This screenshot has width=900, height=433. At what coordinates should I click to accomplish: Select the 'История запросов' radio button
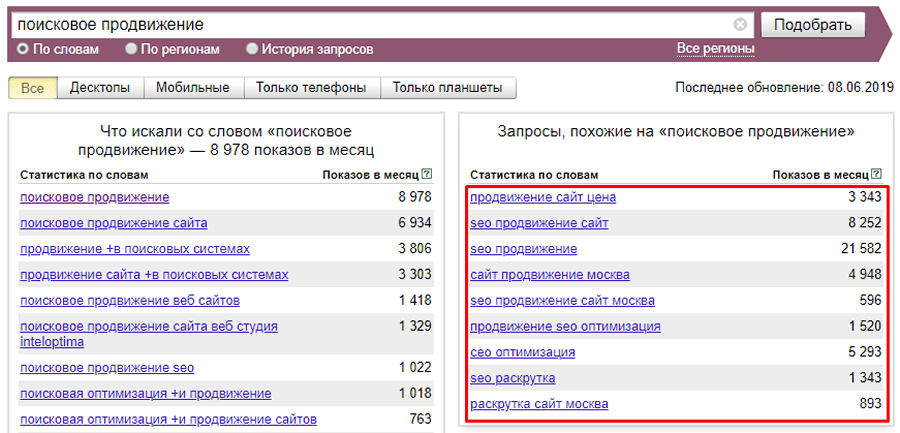pyautogui.click(x=252, y=49)
